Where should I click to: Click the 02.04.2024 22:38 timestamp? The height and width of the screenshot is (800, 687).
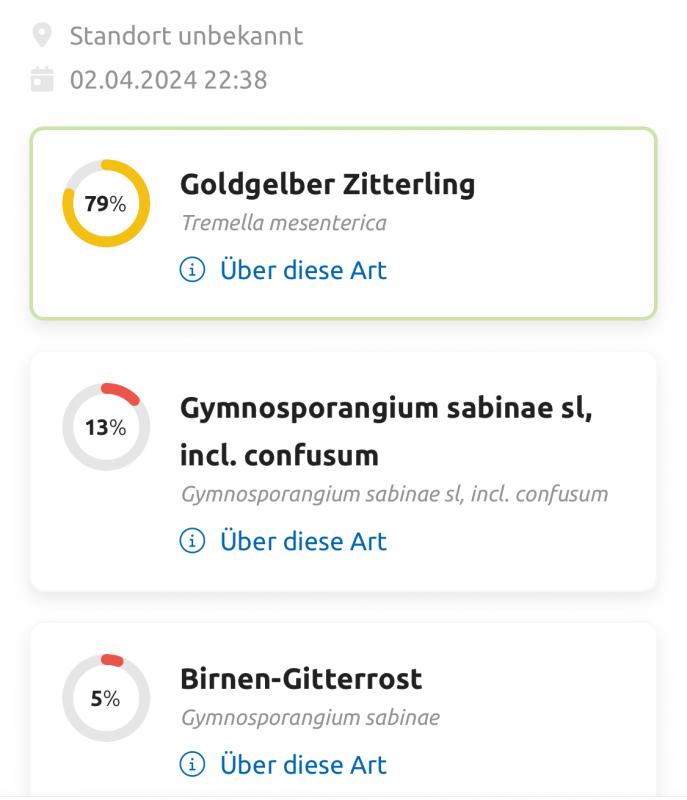[168, 79]
